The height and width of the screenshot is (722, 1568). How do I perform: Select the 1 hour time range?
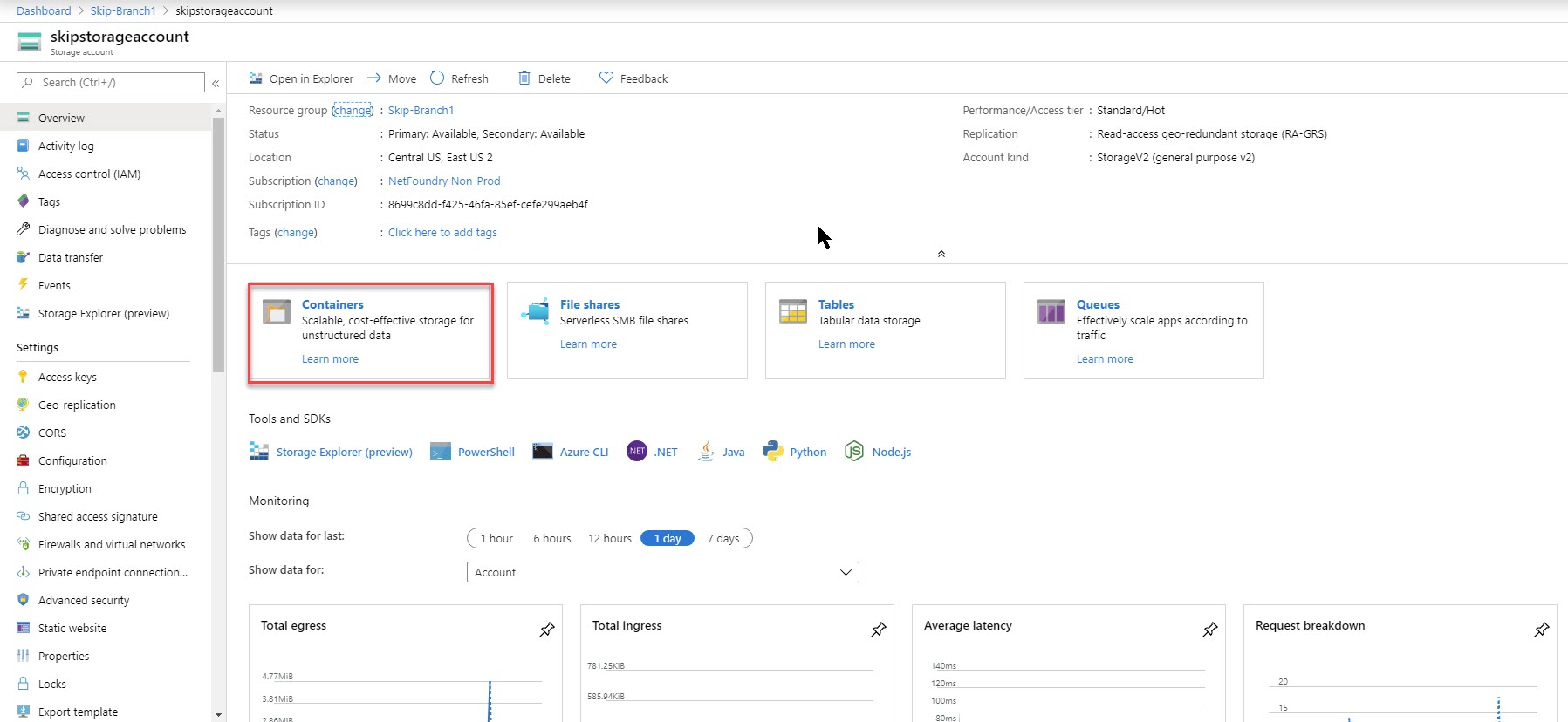click(x=496, y=538)
